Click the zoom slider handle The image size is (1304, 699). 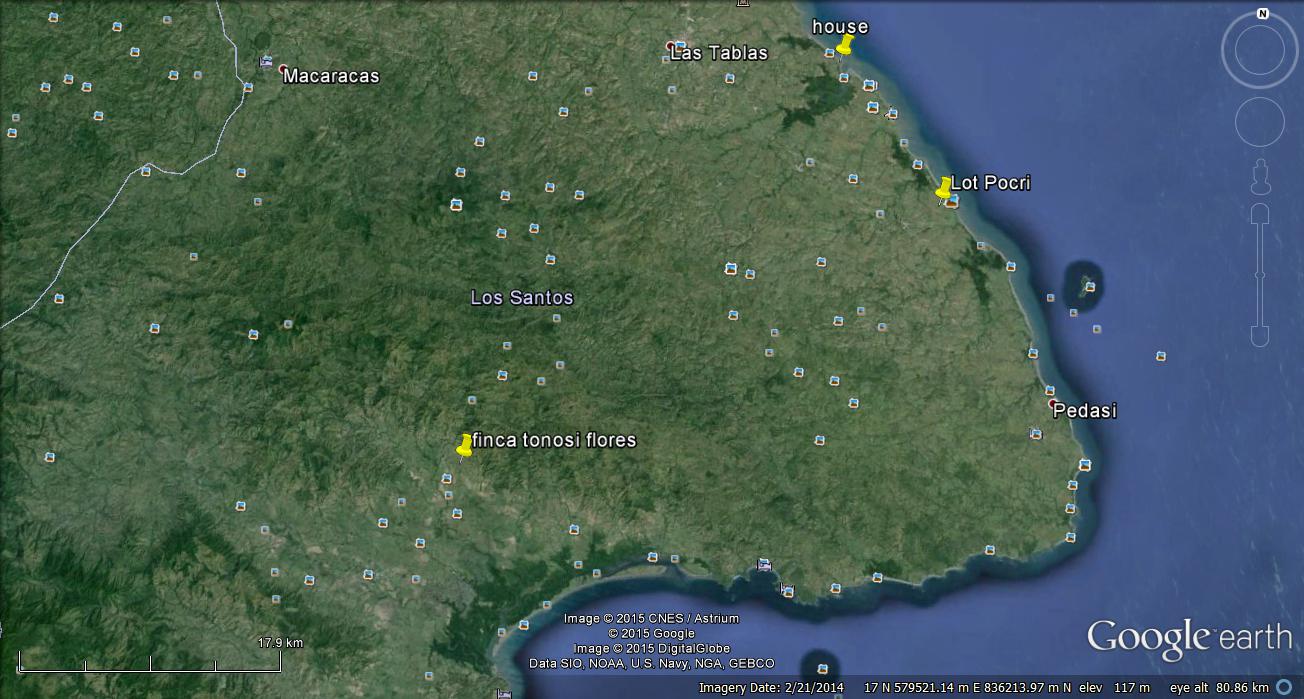point(1259,274)
